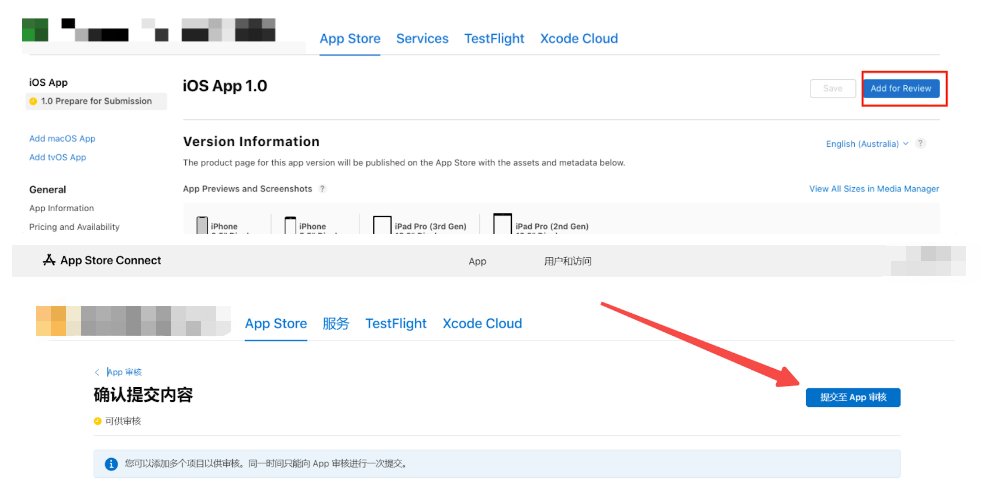Open the 服务 tab
This screenshot has width=984, height=503.
(x=336, y=324)
